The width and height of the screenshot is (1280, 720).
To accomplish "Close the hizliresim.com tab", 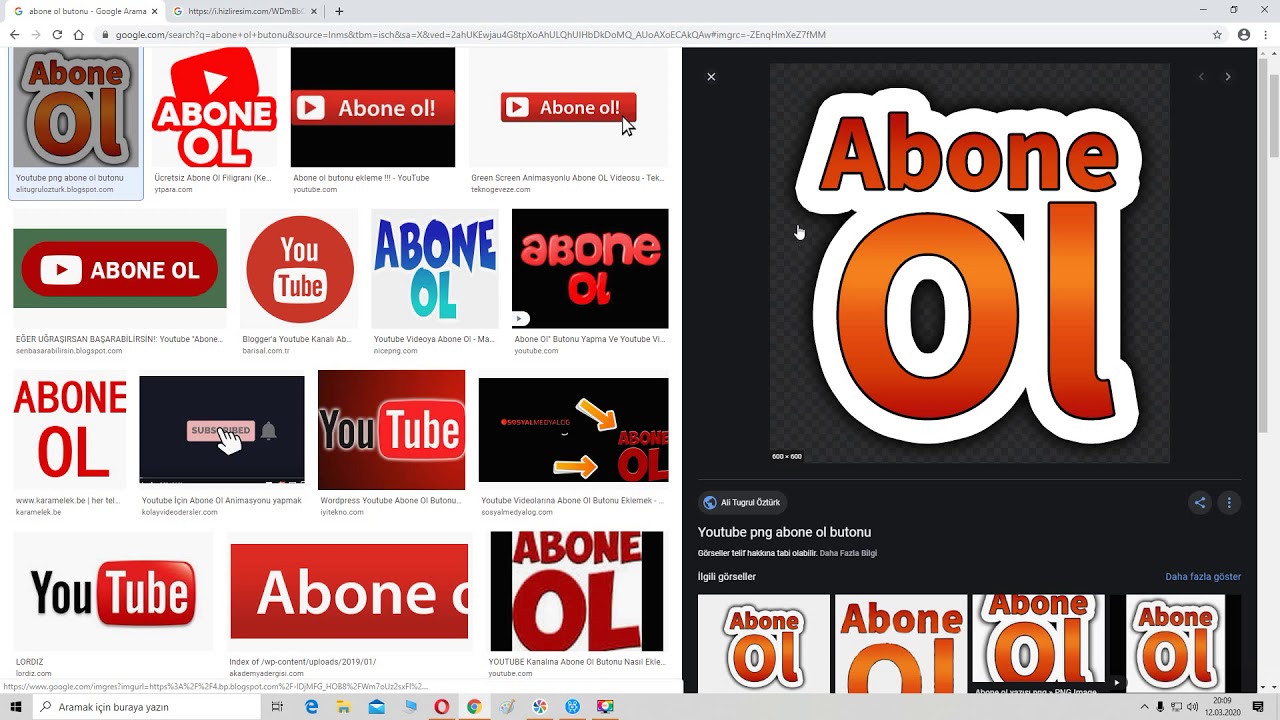I will [x=314, y=11].
